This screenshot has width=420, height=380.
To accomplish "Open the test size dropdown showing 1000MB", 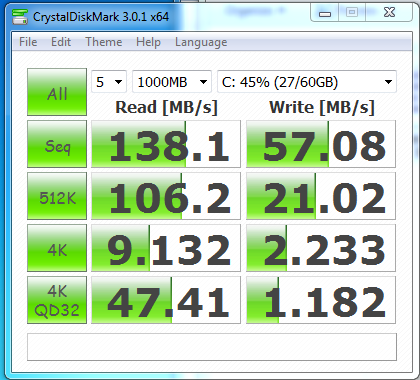I will [x=172, y=82].
